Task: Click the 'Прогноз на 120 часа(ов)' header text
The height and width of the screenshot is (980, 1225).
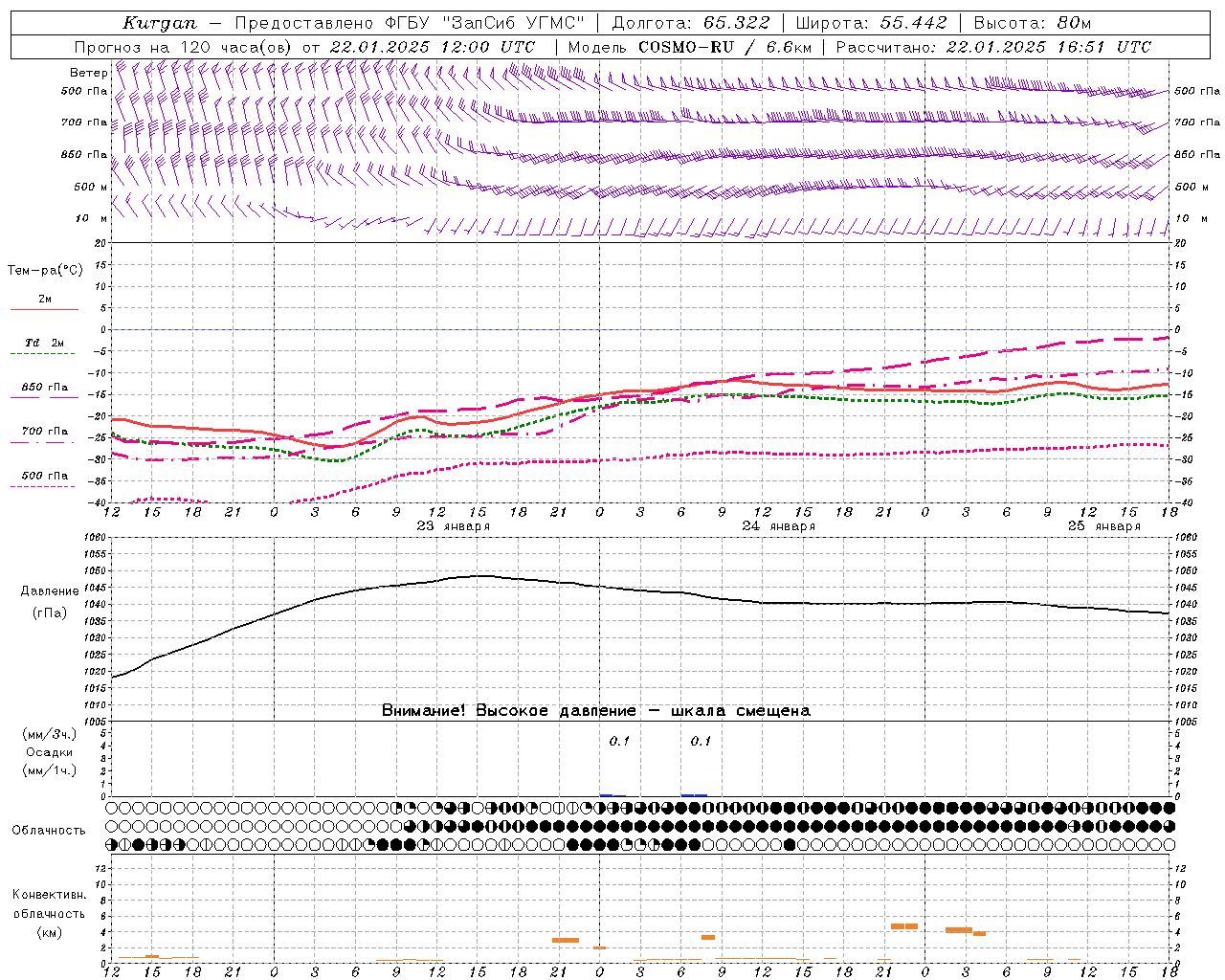Action: point(184,47)
